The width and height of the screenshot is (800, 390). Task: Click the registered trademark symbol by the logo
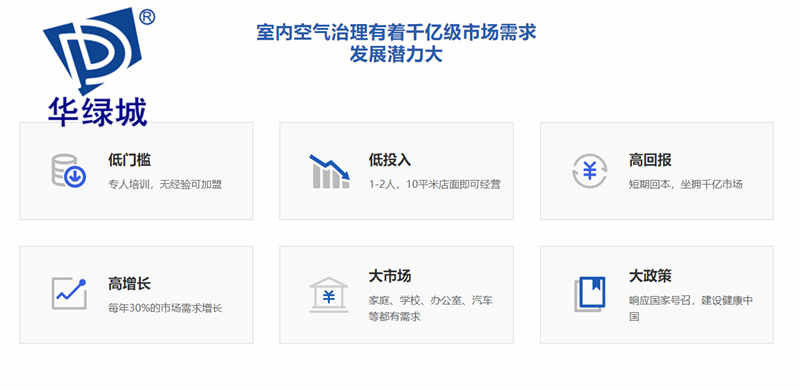point(147,18)
